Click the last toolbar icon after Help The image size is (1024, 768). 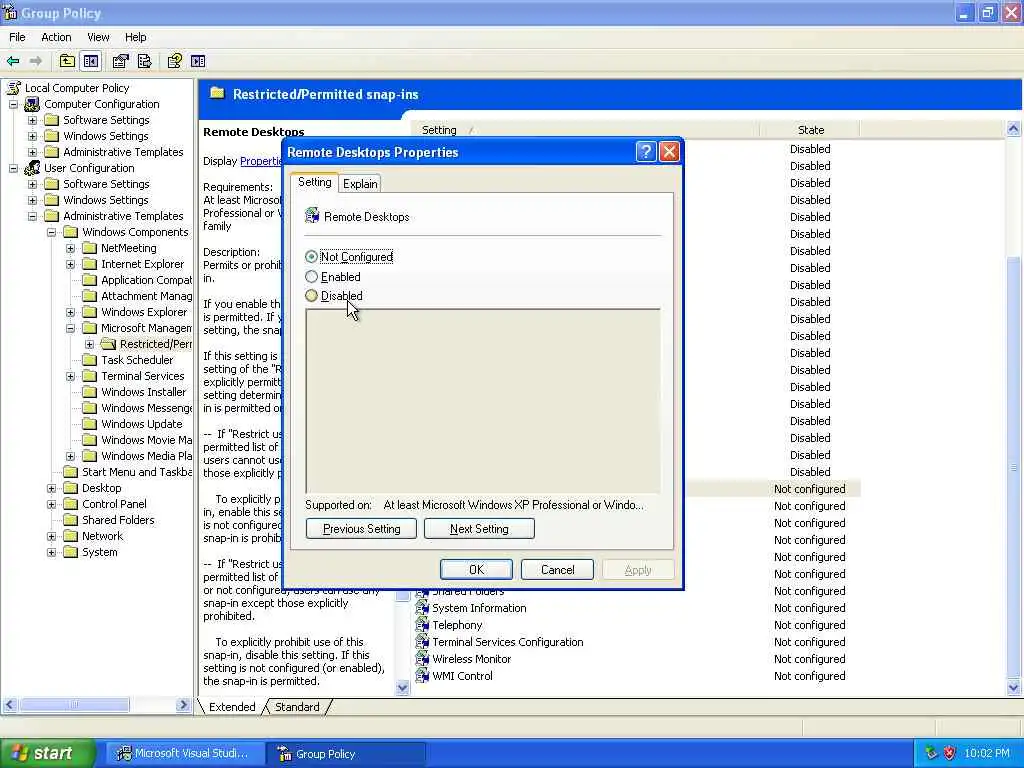click(198, 61)
